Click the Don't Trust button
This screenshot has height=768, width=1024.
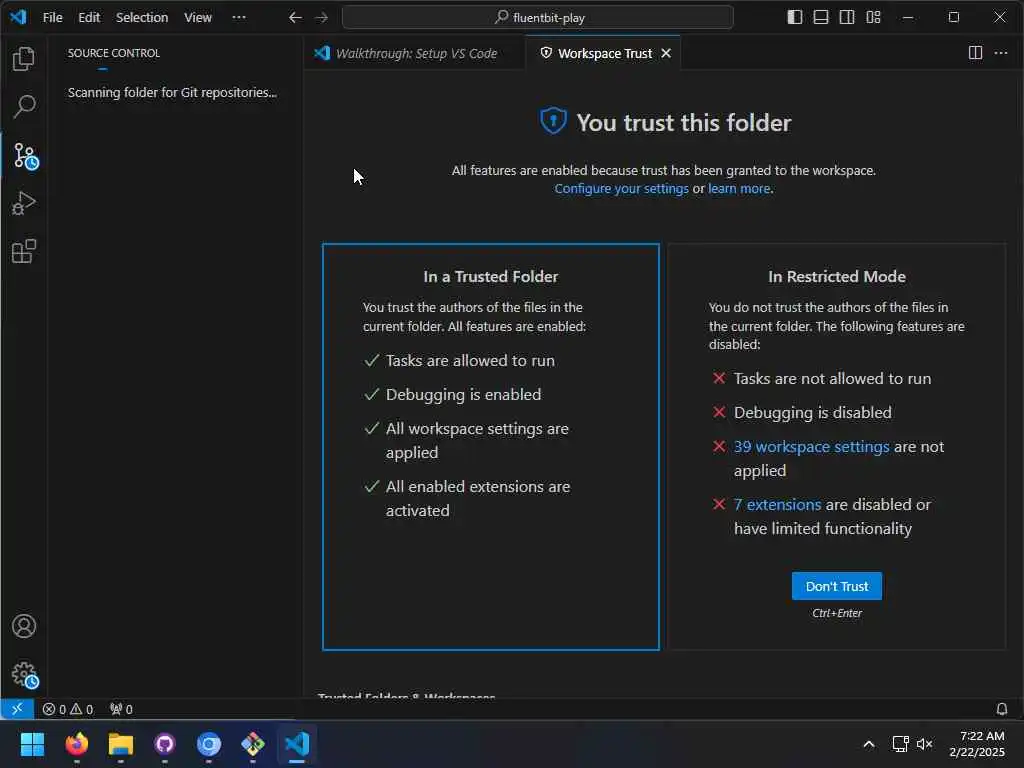(x=837, y=586)
